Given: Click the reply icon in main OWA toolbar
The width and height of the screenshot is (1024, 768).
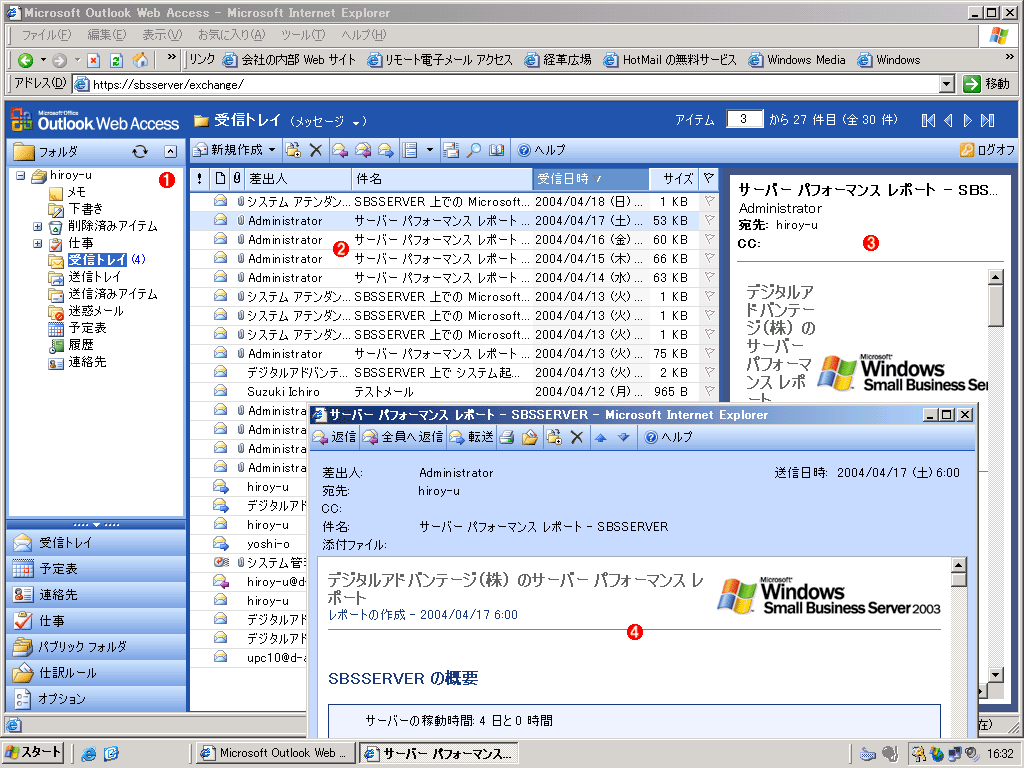Looking at the screenshot, I should point(340,150).
